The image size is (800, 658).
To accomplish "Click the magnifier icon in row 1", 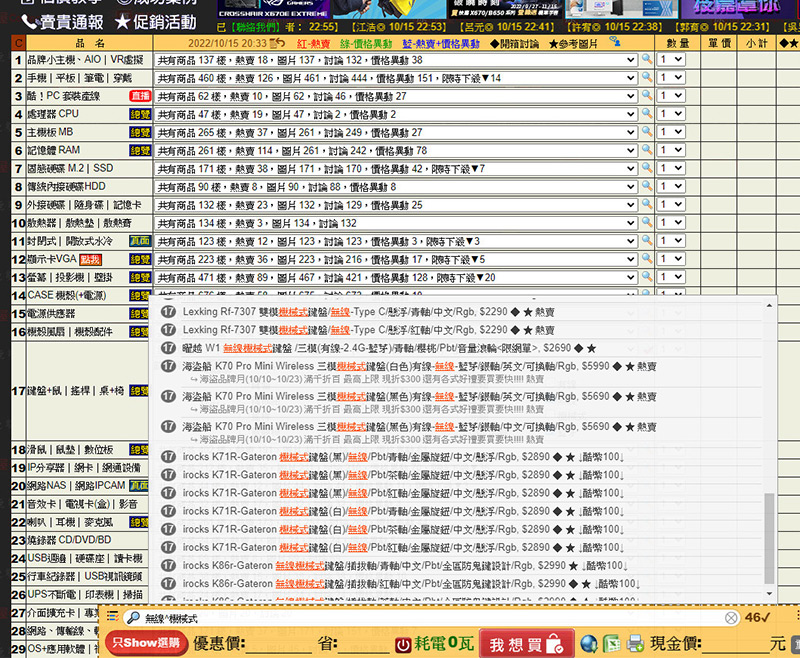I will coord(647,59).
